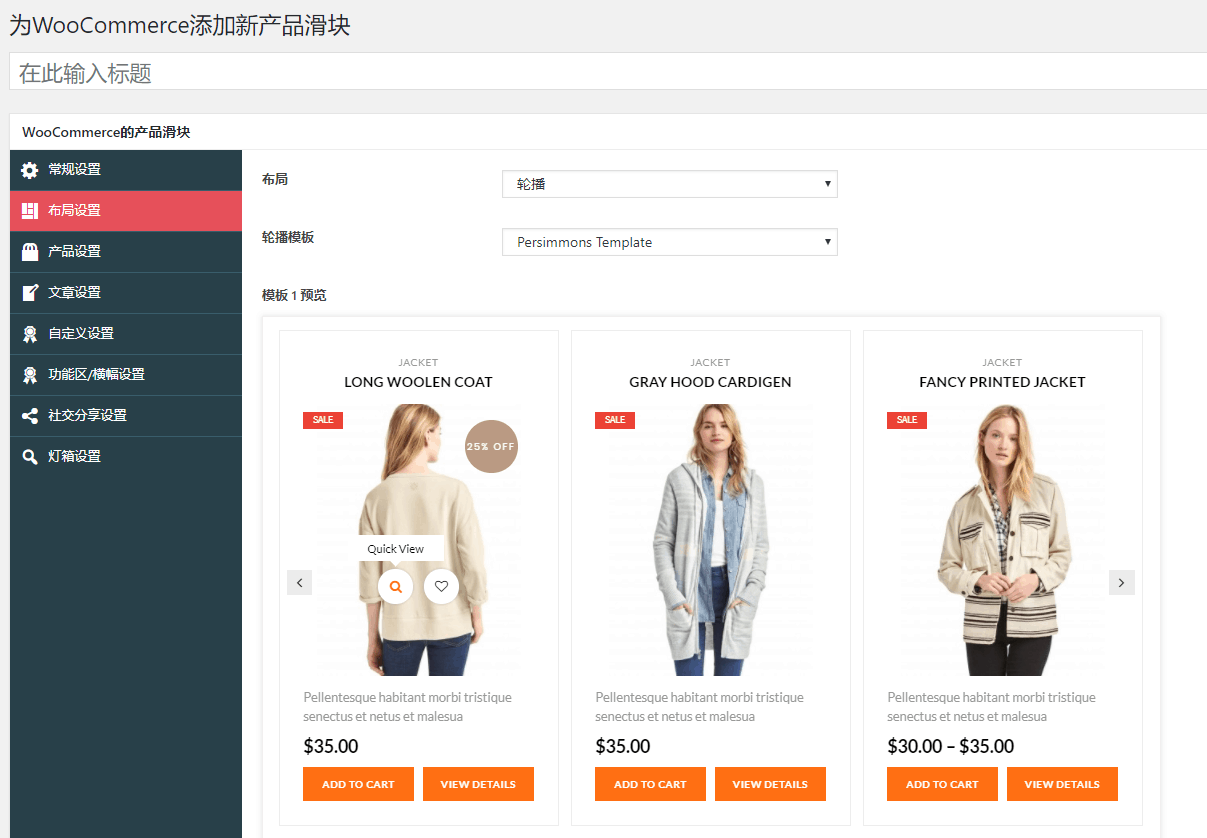This screenshot has height=838, width=1207.
Task: Click the ribbon icon beside 自定义设置
Action: coord(30,334)
